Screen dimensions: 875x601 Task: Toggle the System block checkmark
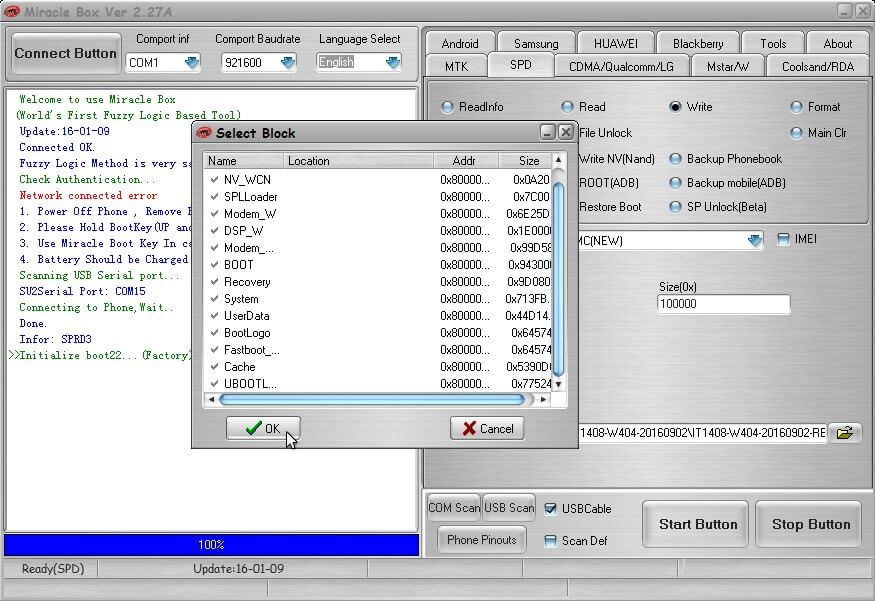point(214,299)
